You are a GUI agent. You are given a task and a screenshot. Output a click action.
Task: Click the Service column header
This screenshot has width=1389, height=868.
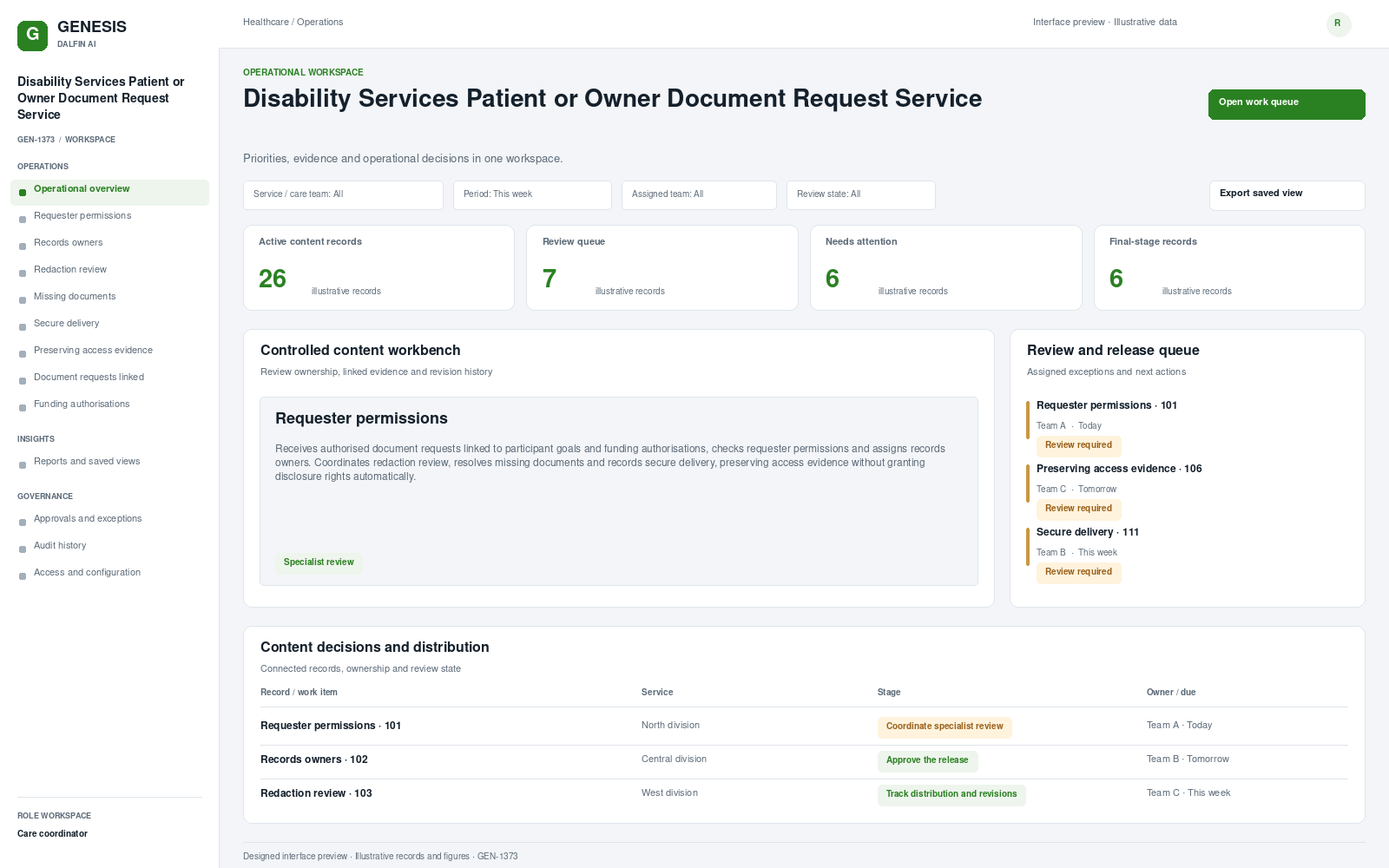pyautogui.click(x=657, y=693)
